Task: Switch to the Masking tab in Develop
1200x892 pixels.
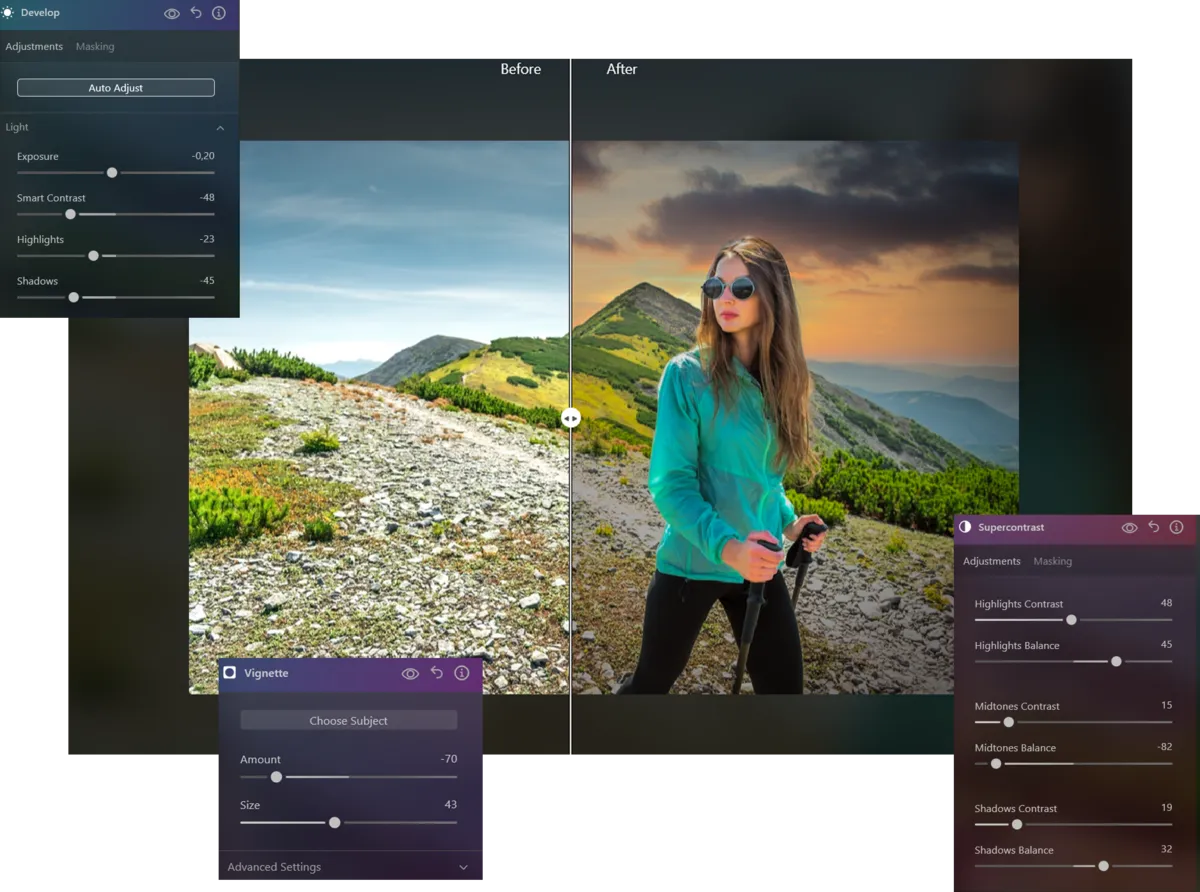Action: pyautogui.click(x=95, y=46)
